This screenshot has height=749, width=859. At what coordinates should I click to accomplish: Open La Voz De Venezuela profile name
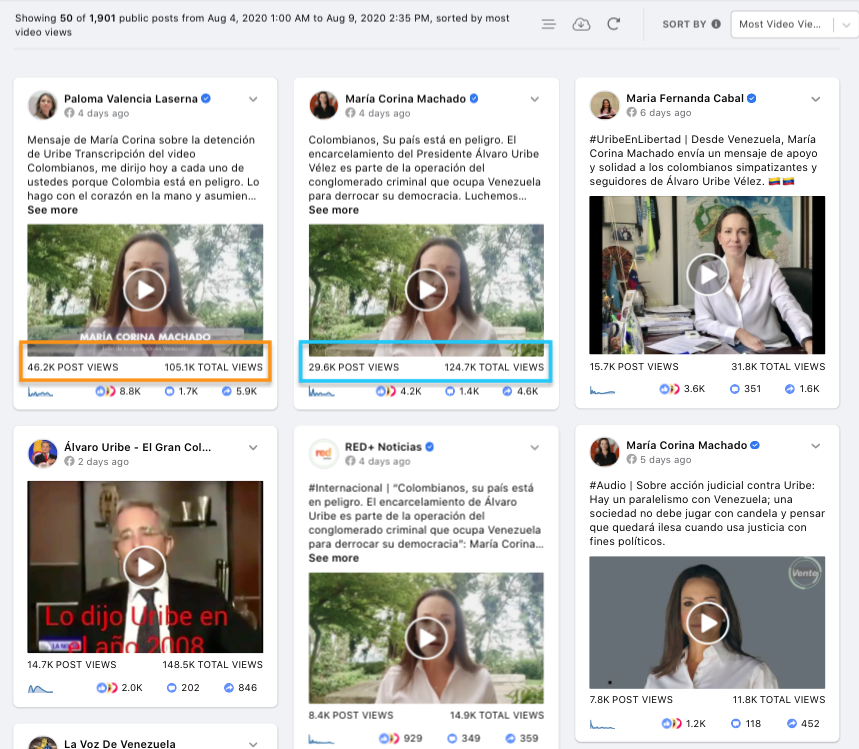120,744
